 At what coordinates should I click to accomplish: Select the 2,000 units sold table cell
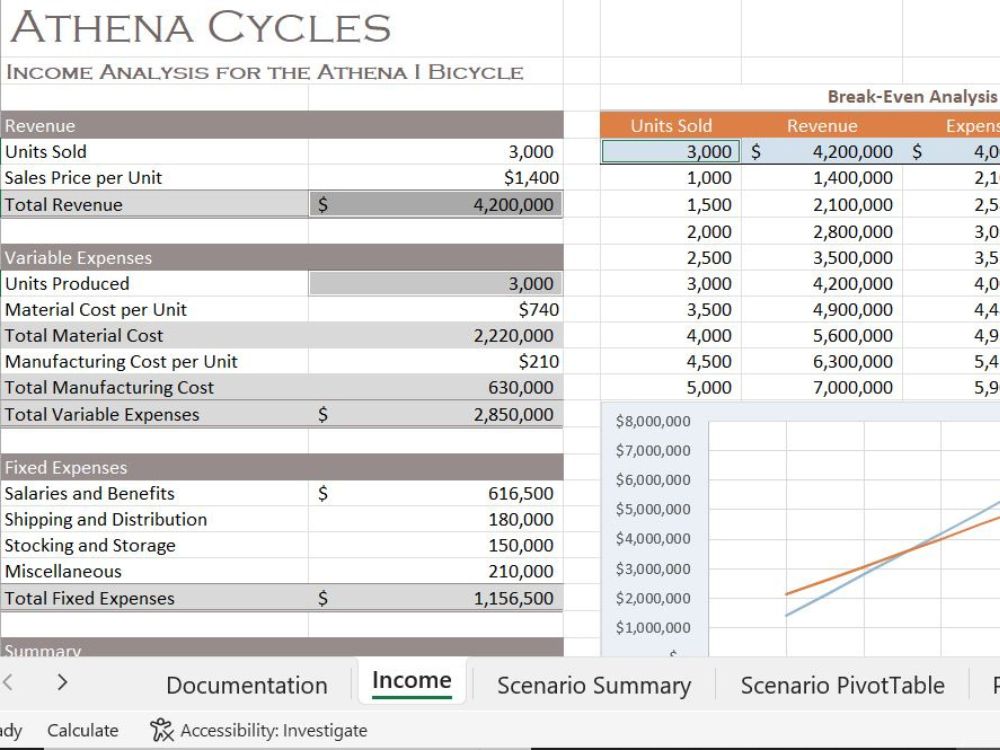pyautogui.click(x=671, y=231)
